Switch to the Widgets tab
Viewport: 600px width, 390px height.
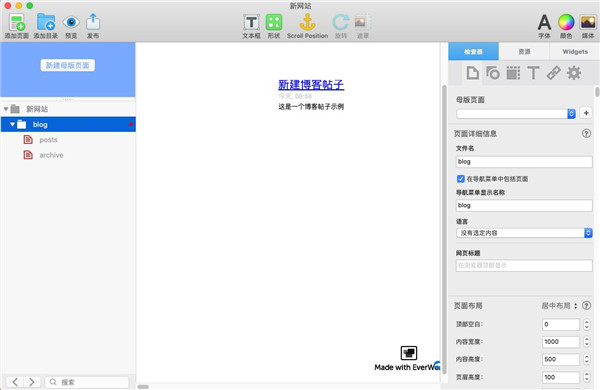point(575,51)
